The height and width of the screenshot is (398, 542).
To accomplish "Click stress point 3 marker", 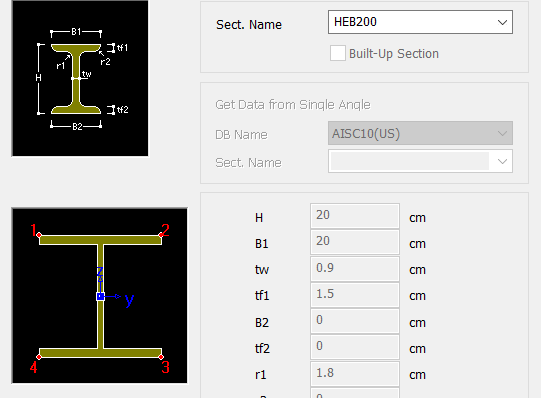I will point(161,357).
